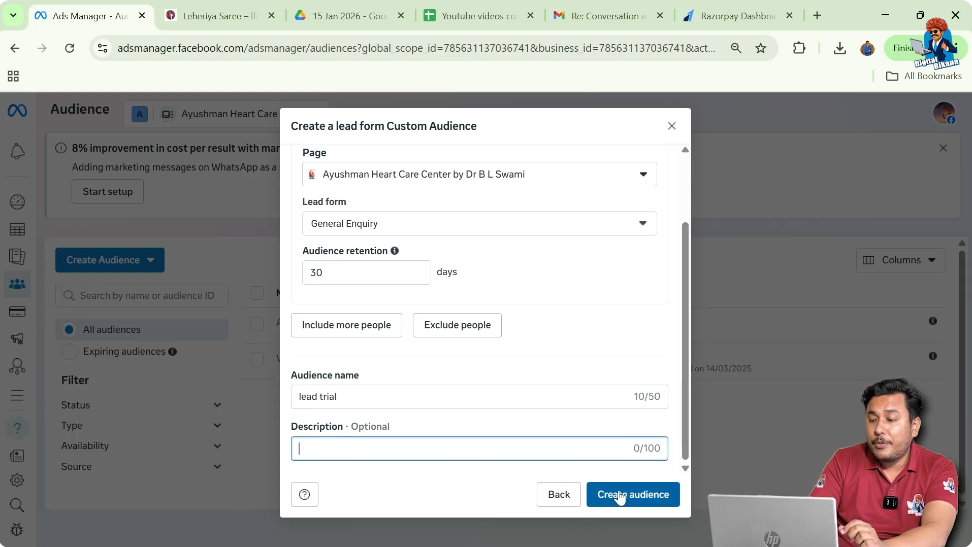Image resolution: width=972 pixels, height=547 pixels.
Task: Click the dialog scrollbar down arrow
Action: (x=685, y=468)
